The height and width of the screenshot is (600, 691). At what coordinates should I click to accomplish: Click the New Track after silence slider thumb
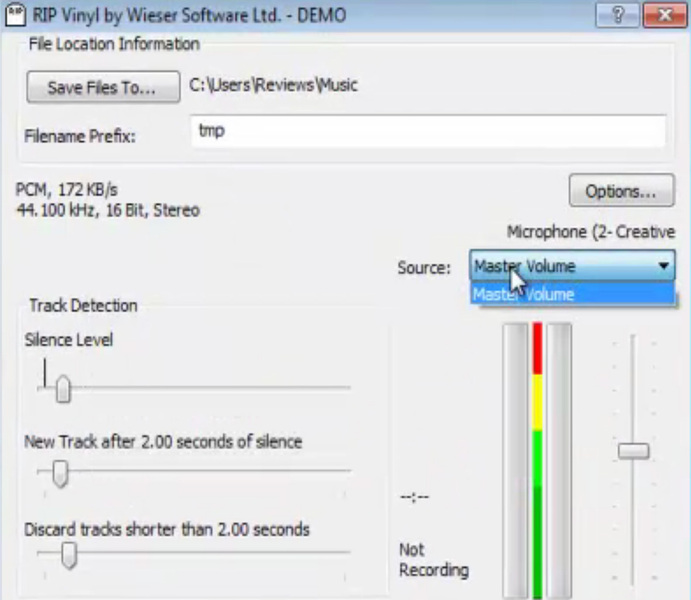tap(60, 474)
